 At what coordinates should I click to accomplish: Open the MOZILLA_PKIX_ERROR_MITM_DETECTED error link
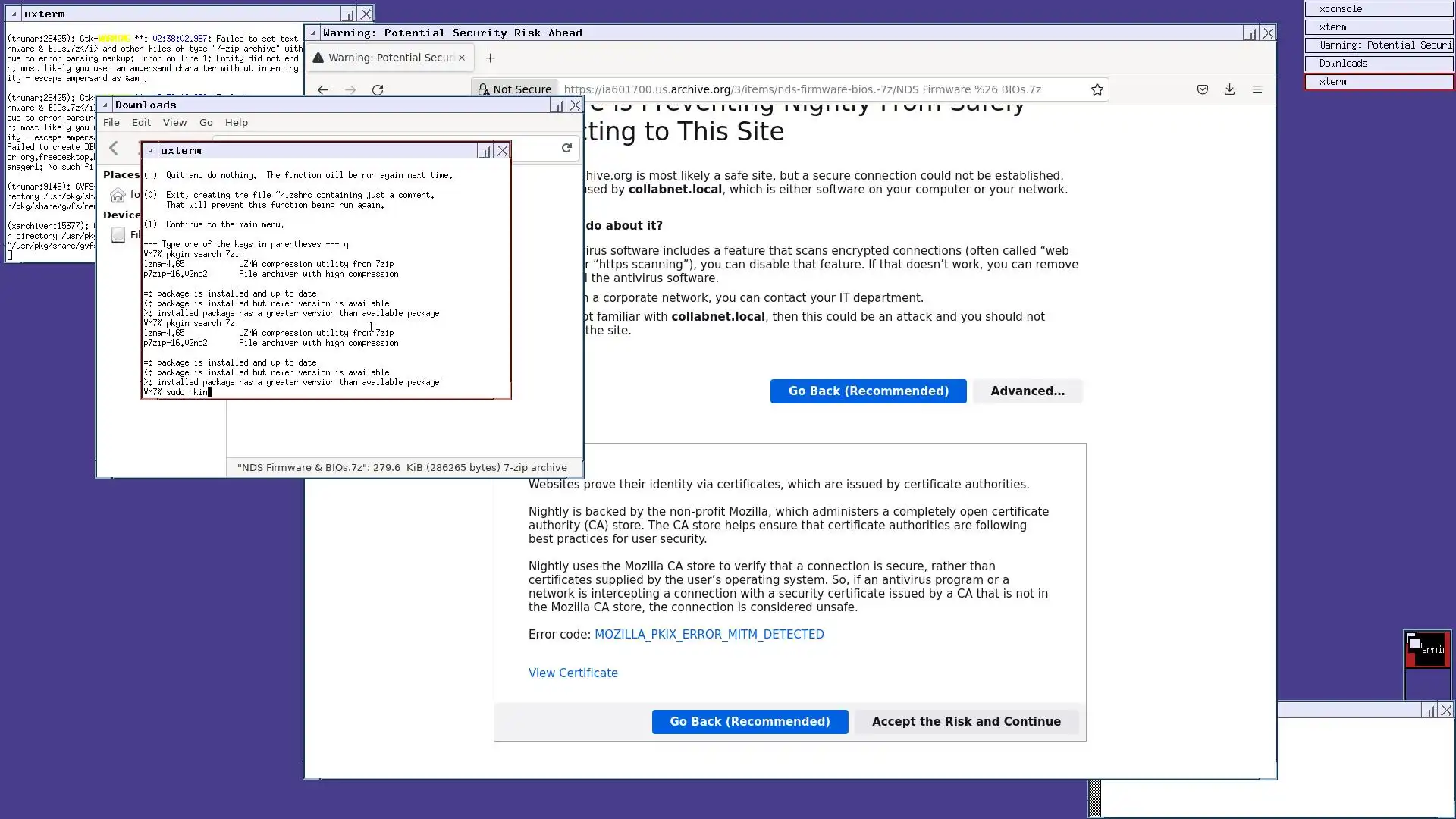[708, 635]
